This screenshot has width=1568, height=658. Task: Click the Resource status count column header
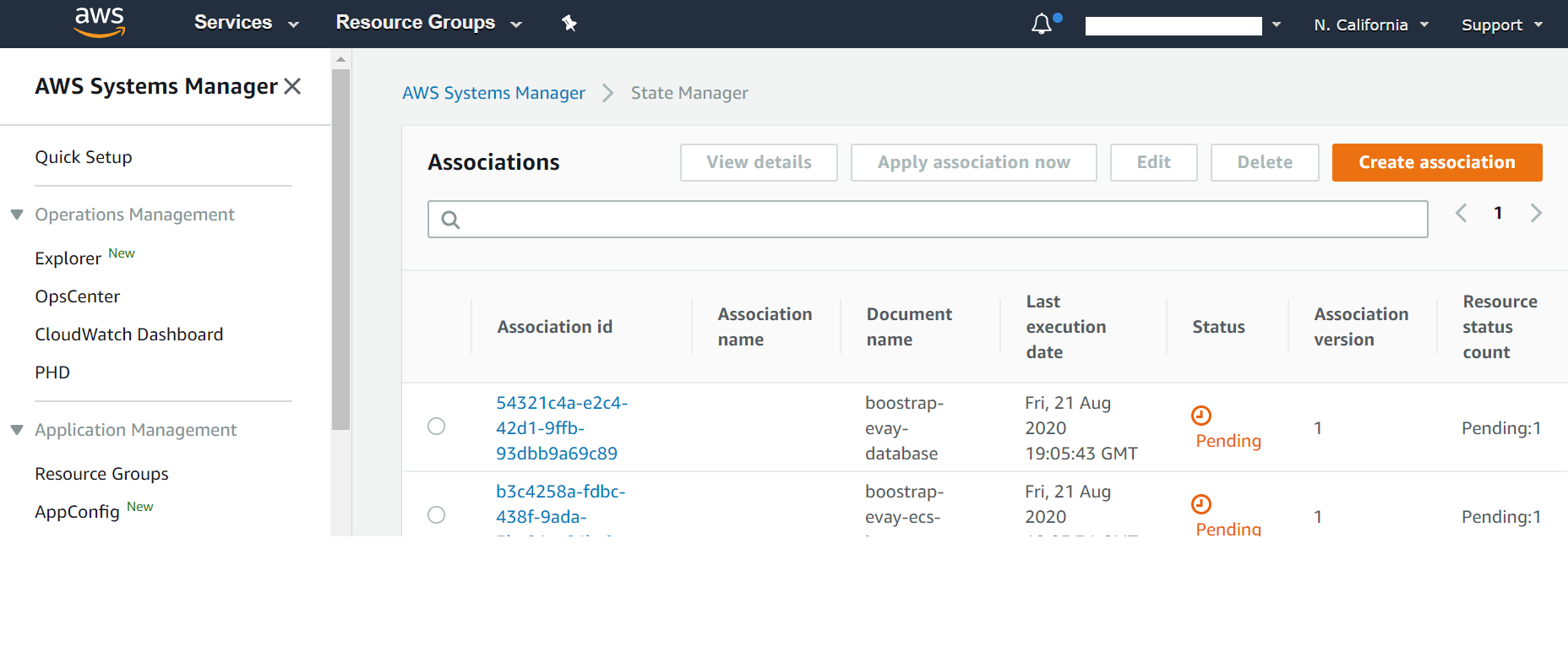pos(1500,327)
